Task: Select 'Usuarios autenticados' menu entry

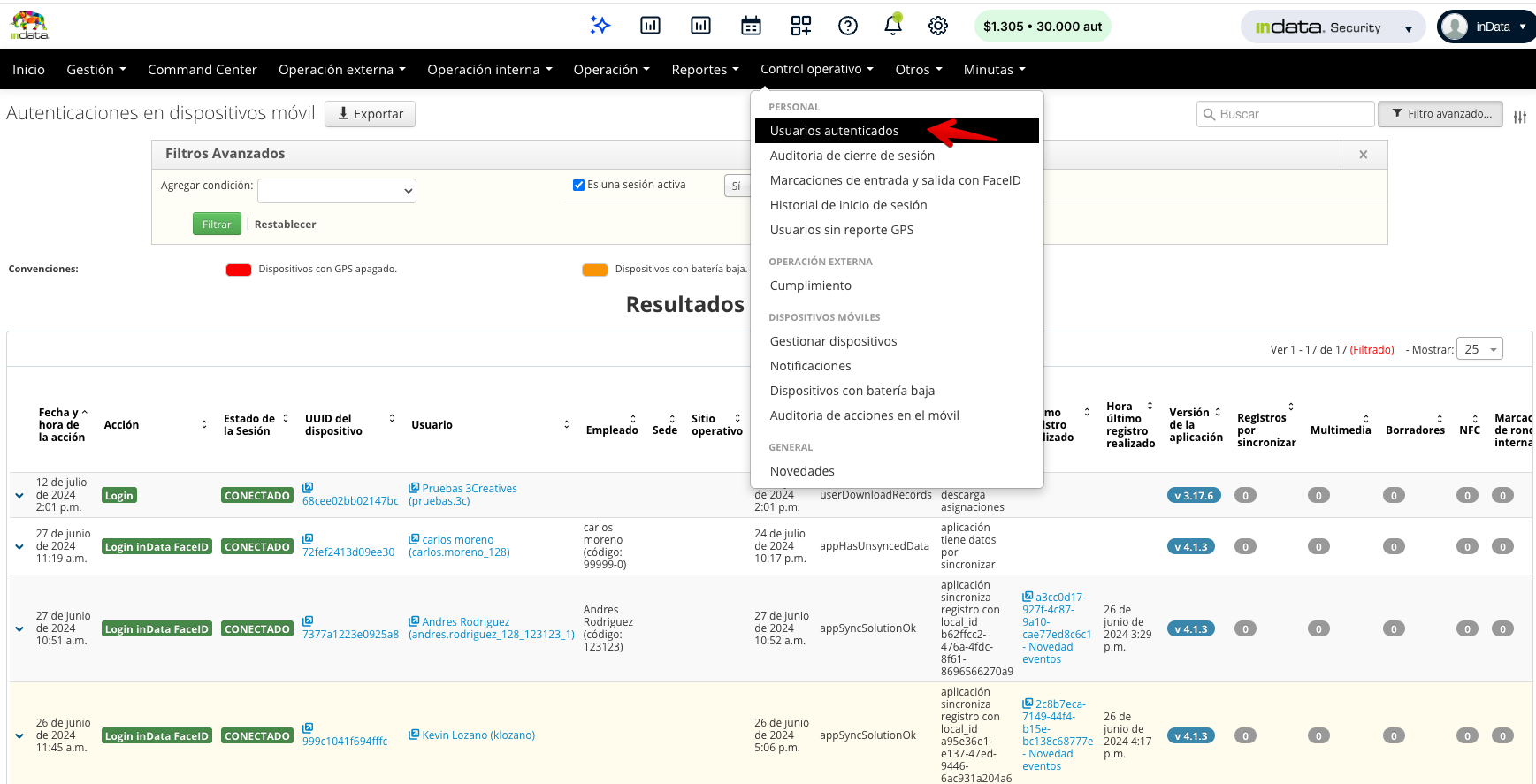Action: [834, 131]
